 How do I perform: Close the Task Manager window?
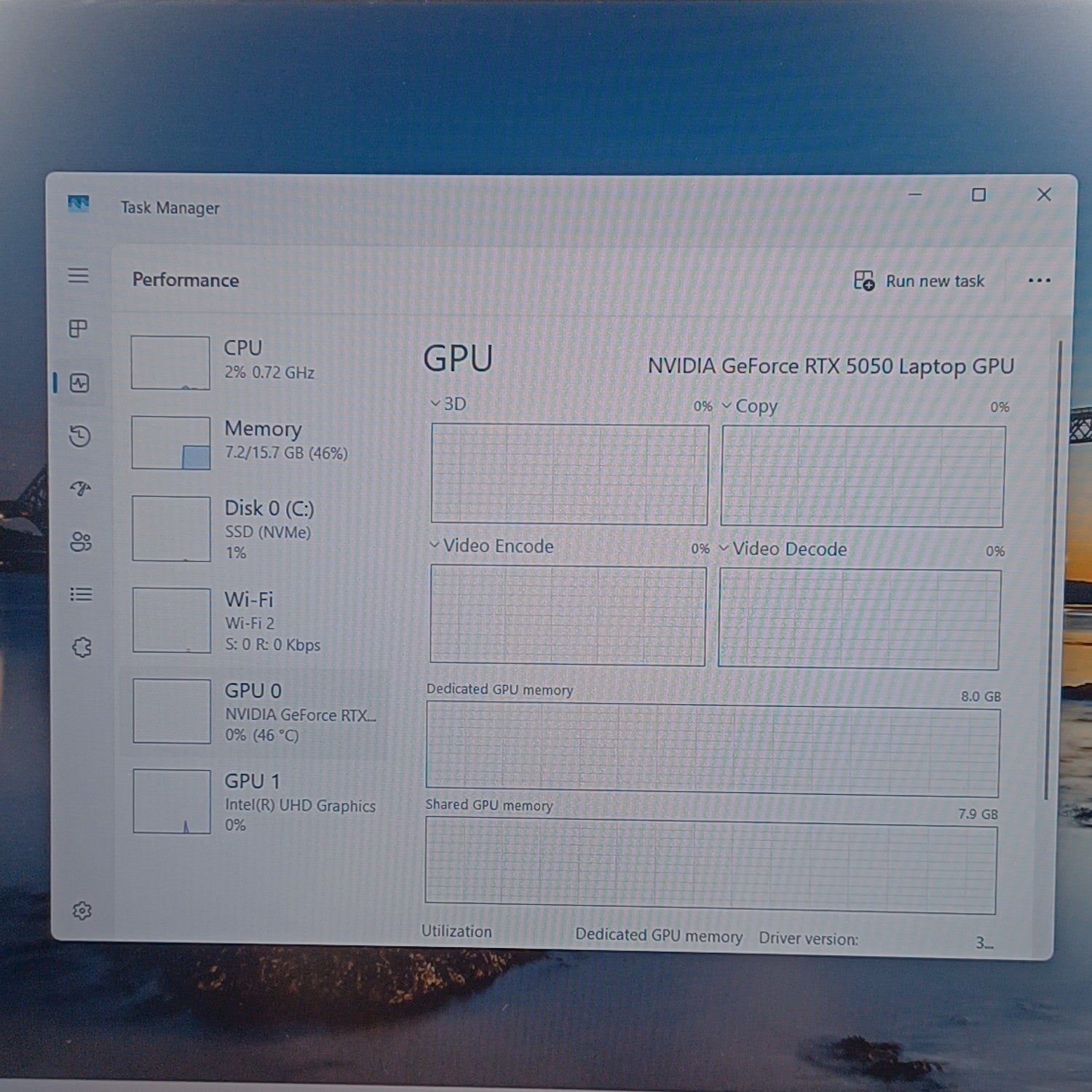tap(1044, 194)
